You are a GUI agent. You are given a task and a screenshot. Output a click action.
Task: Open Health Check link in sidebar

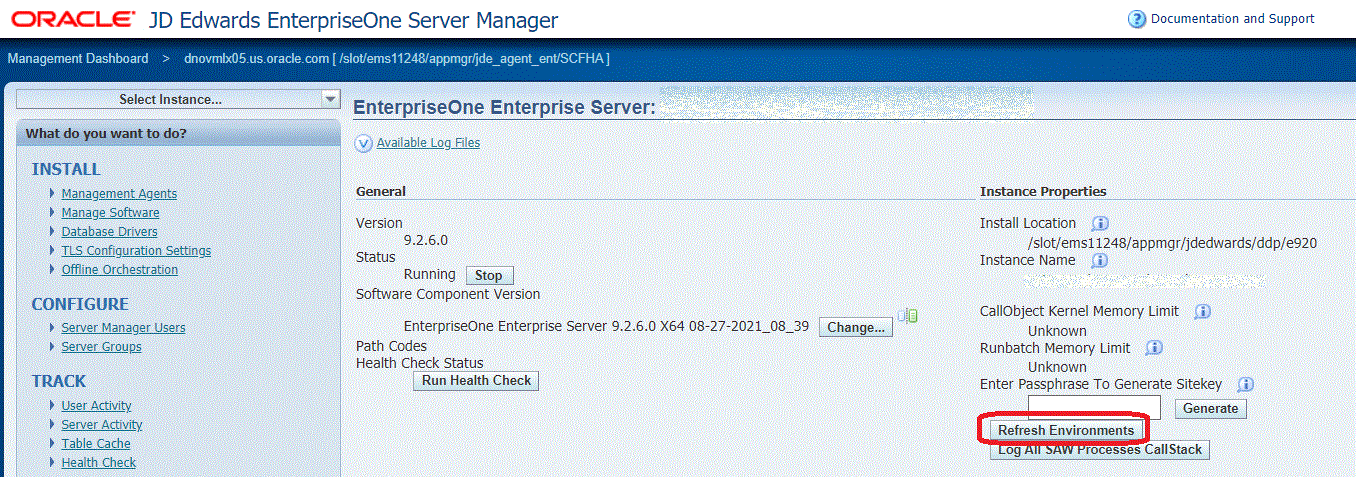point(98,463)
